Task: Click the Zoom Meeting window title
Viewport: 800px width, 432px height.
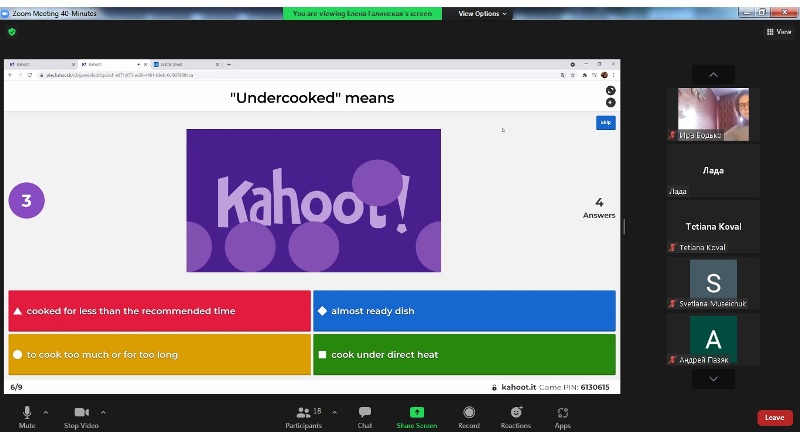Action: click(54, 14)
